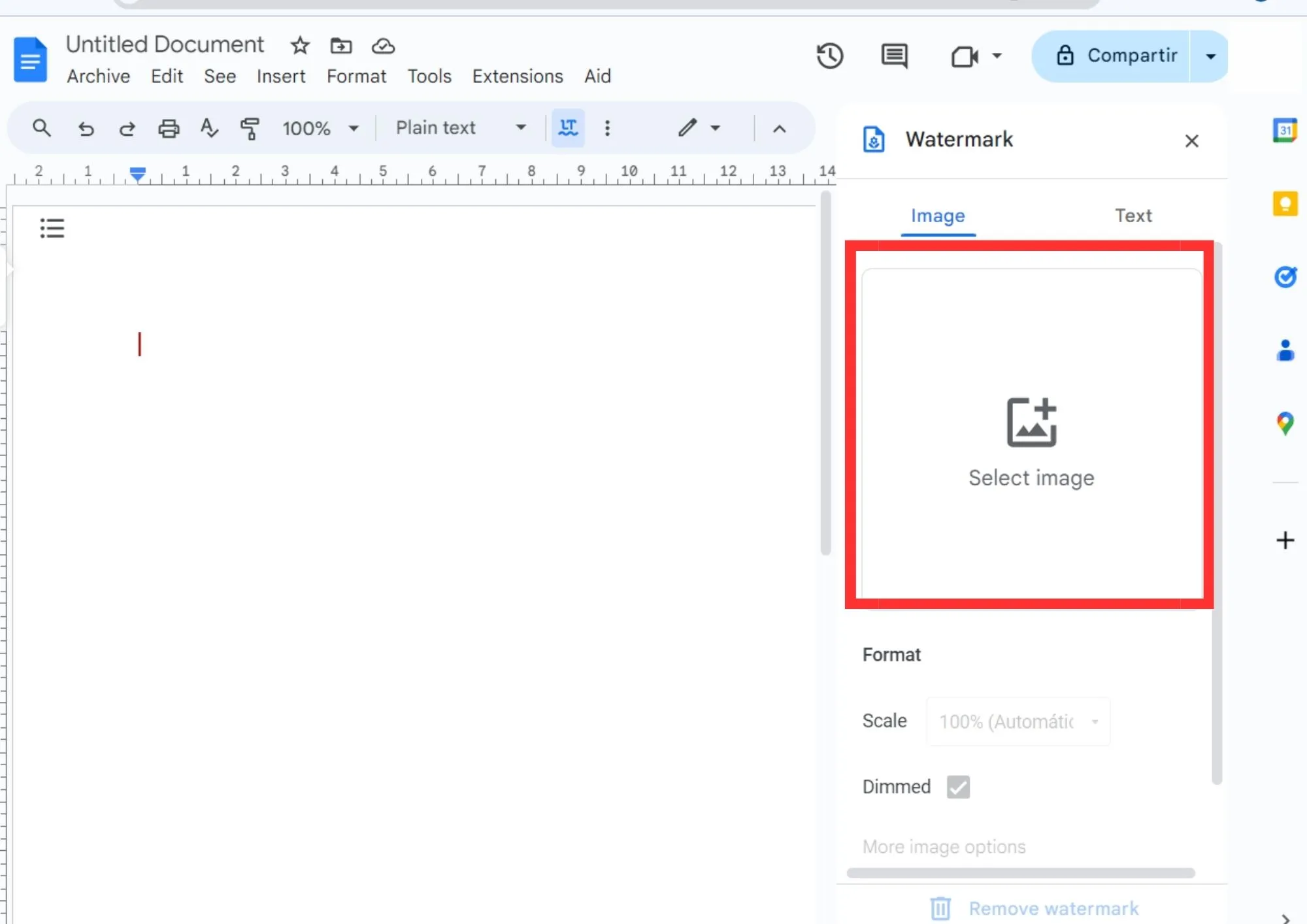Click the bullet list icon in document
Screen dimensions: 1307x924
point(52,227)
